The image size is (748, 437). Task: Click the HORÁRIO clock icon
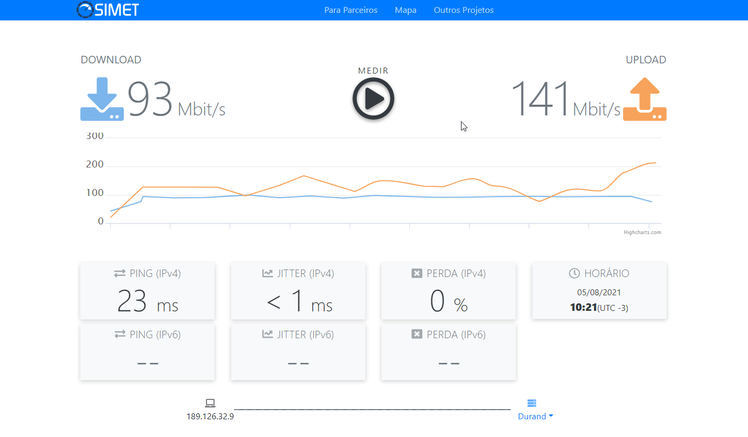(x=574, y=273)
